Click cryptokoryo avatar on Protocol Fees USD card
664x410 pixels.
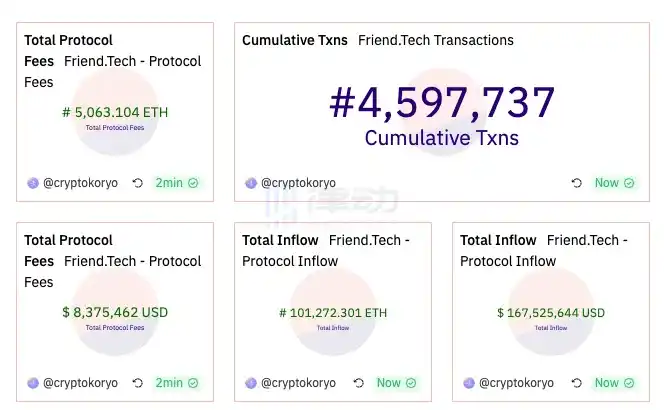[33, 383]
